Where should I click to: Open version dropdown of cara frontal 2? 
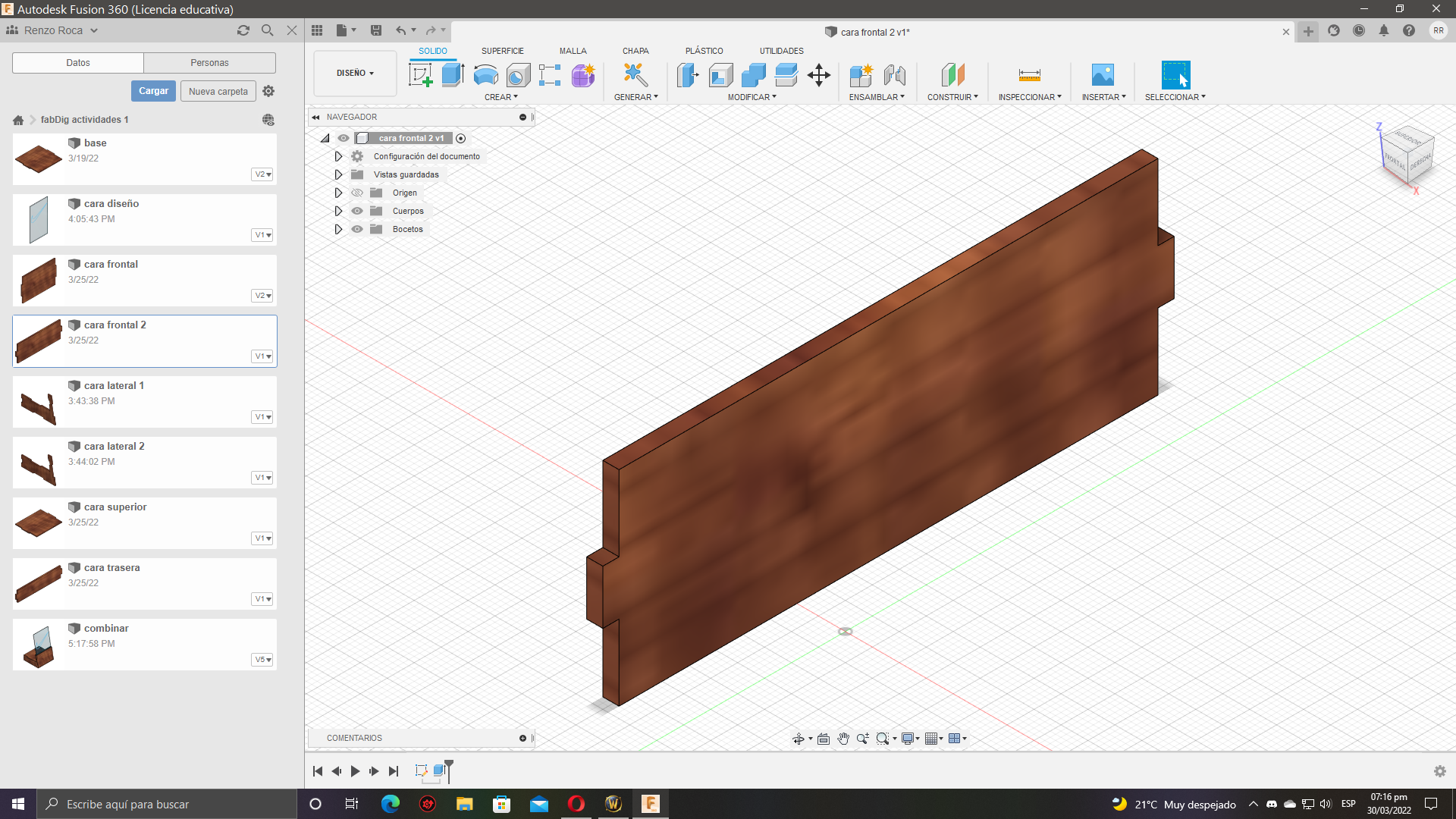262,356
